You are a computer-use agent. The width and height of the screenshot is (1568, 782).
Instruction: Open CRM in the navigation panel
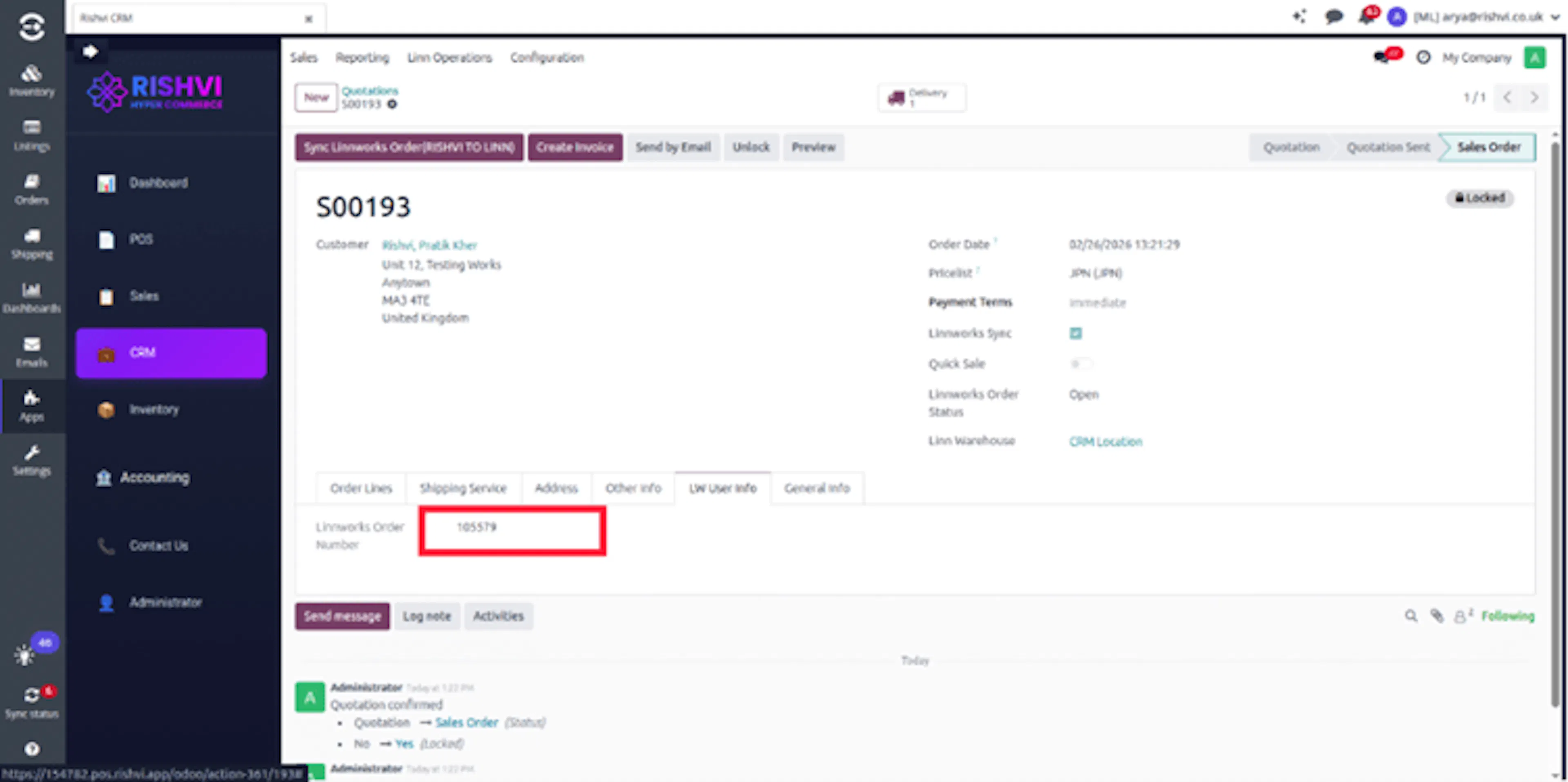click(x=171, y=353)
